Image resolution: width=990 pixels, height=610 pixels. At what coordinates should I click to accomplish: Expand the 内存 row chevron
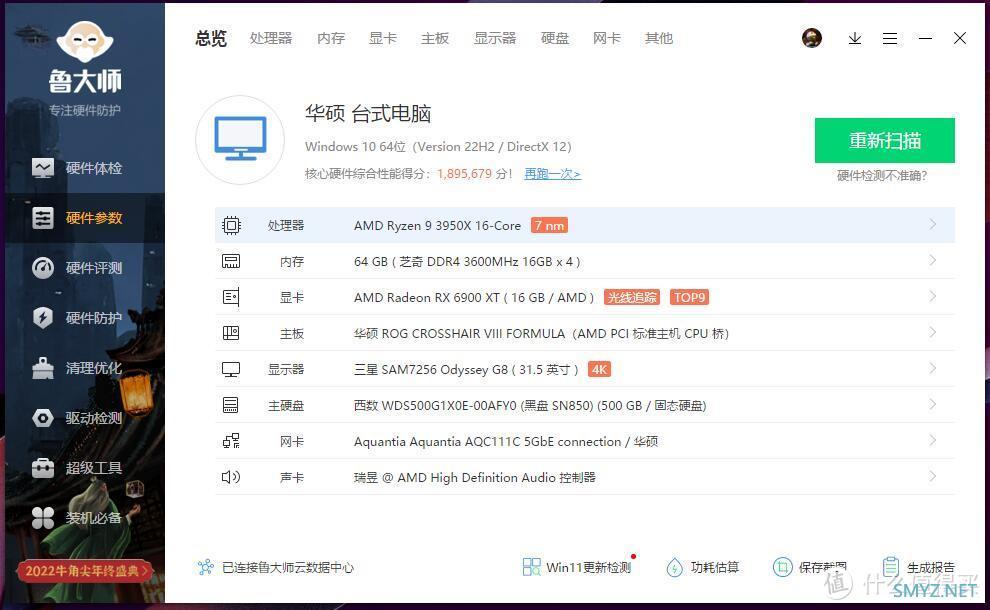(933, 260)
